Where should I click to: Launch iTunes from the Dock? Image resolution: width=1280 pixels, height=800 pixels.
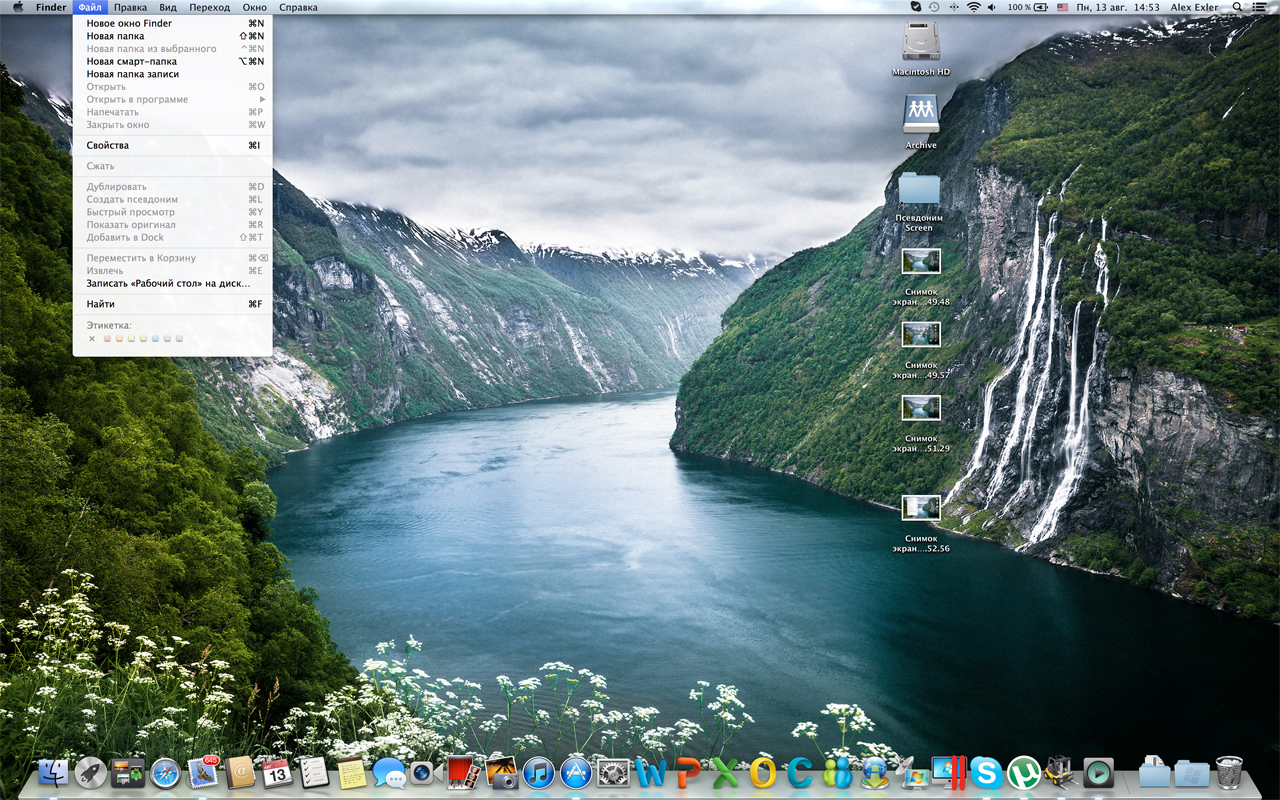[538, 773]
